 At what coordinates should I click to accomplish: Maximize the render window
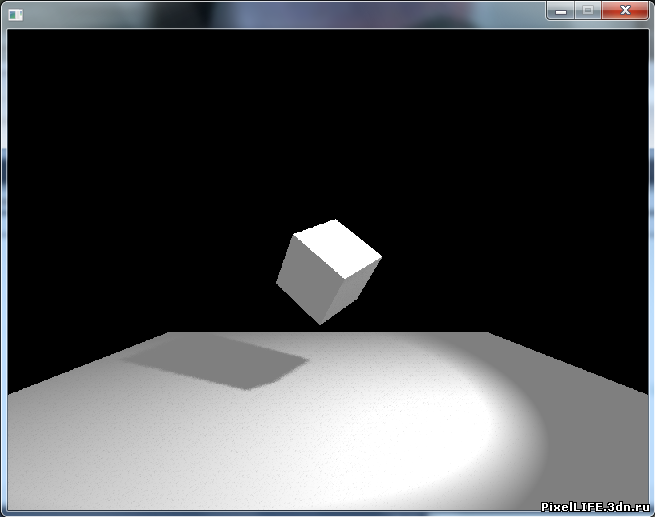pyautogui.click(x=588, y=11)
